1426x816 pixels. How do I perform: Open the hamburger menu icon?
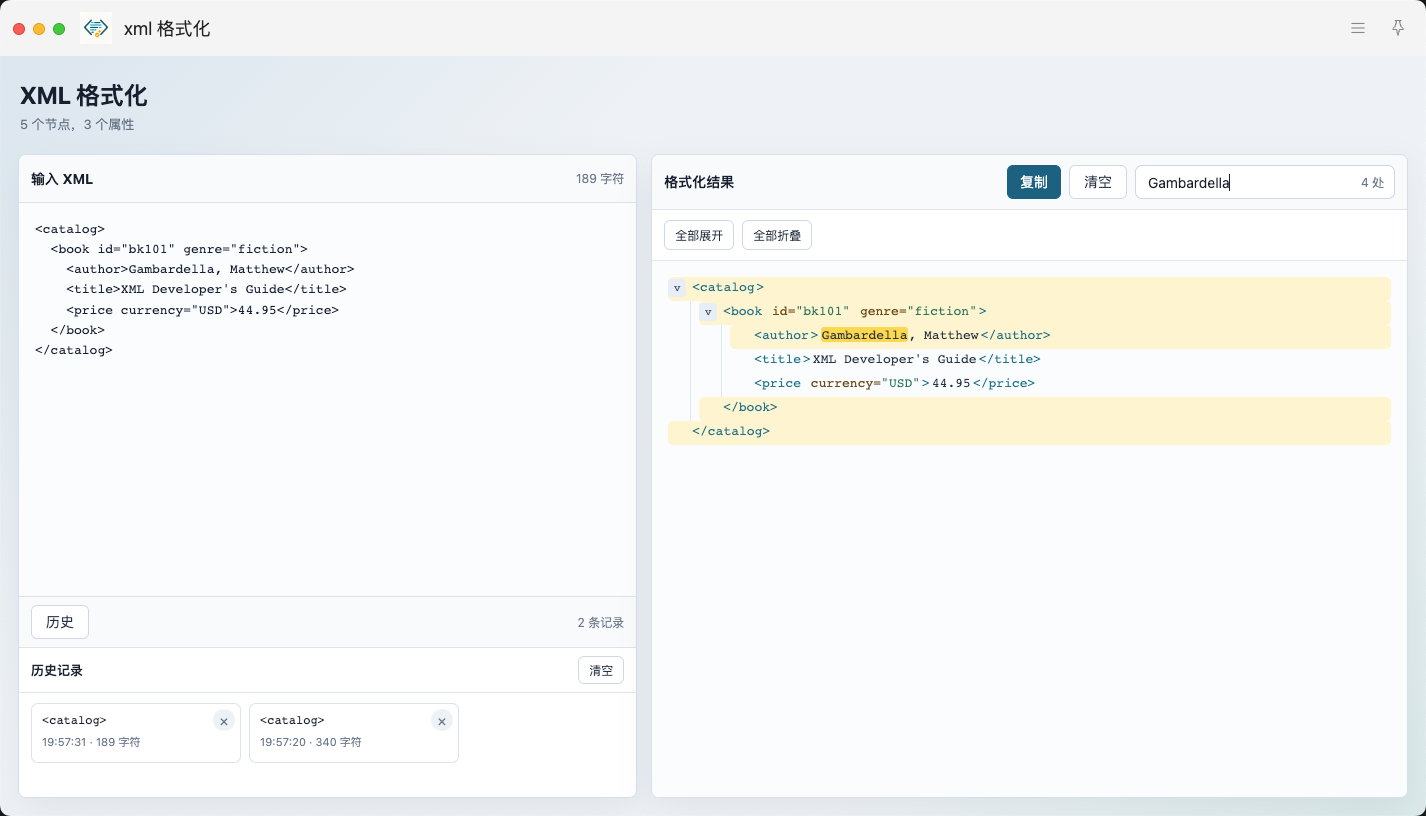(x=1358, y=28)
